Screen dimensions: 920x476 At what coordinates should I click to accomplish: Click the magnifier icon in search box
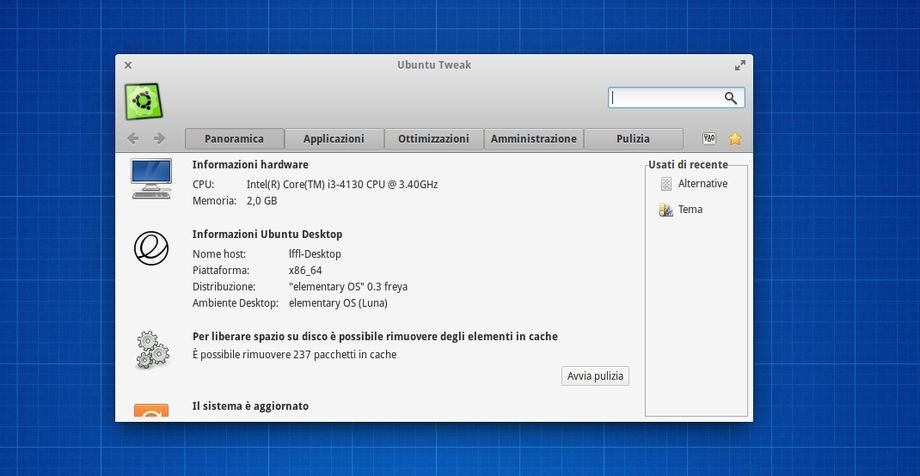(x=731, y=98)
